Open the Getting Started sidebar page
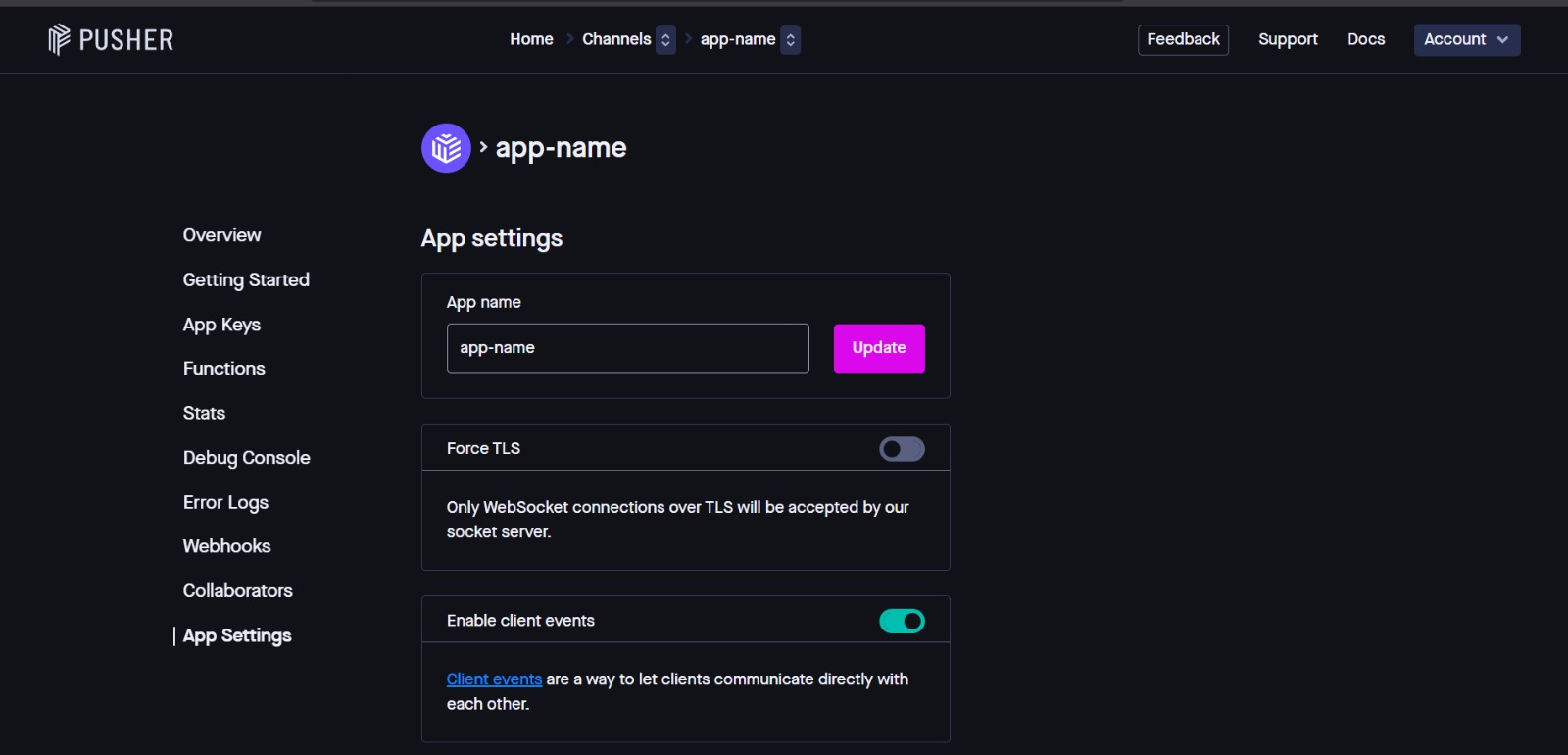 [246, 280]
